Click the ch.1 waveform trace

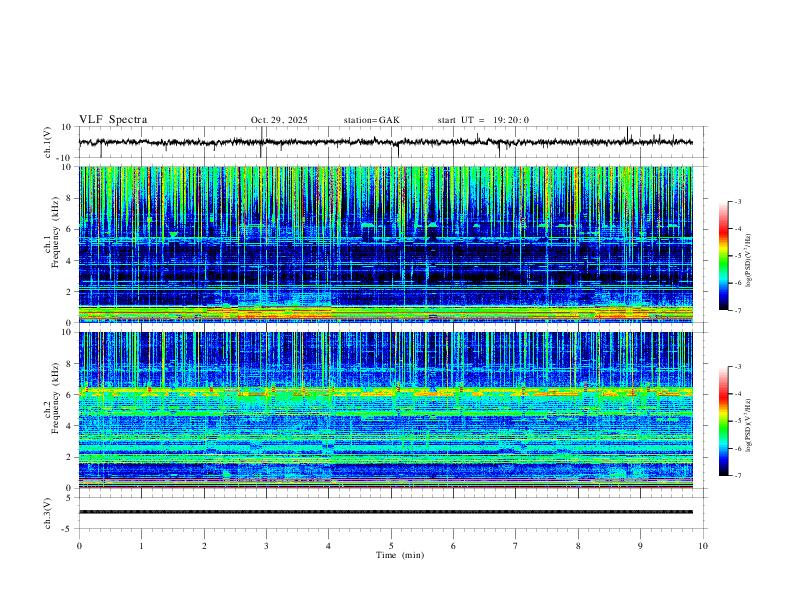pos(386,142)
